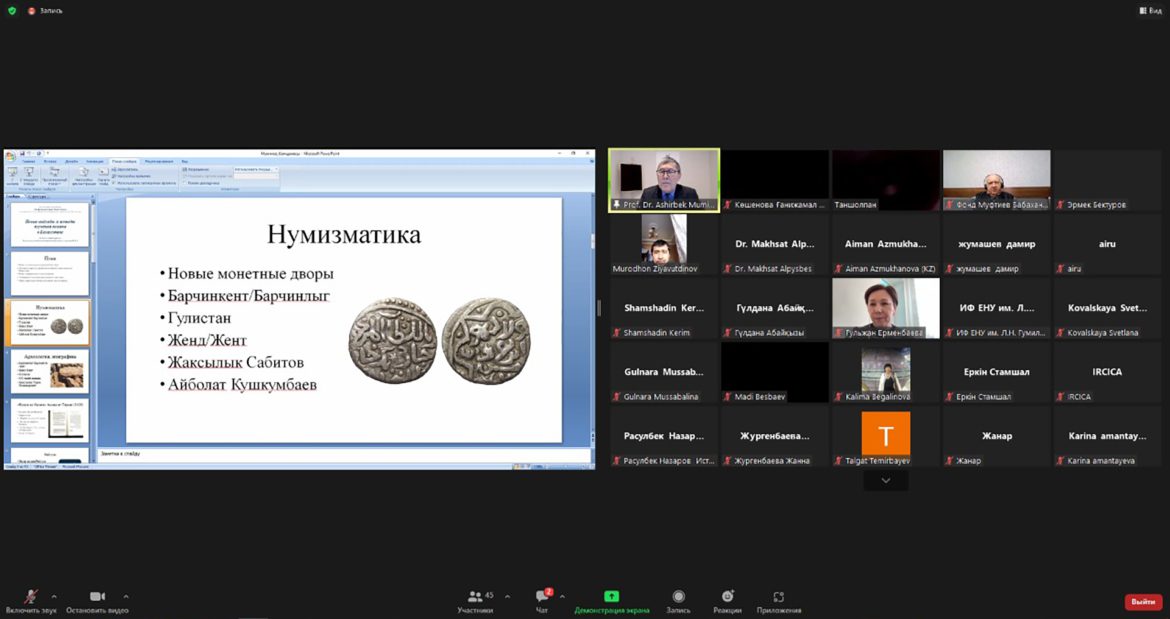Click the green encryption shield icon

(12, 10)
